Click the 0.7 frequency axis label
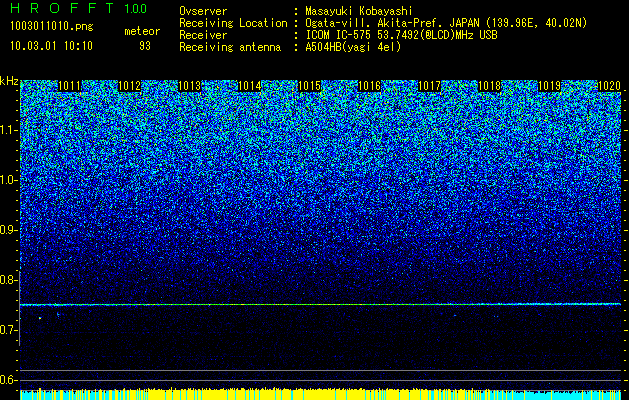Image resolution: width=629 pixels, height=400 pixels. point(8,330)
